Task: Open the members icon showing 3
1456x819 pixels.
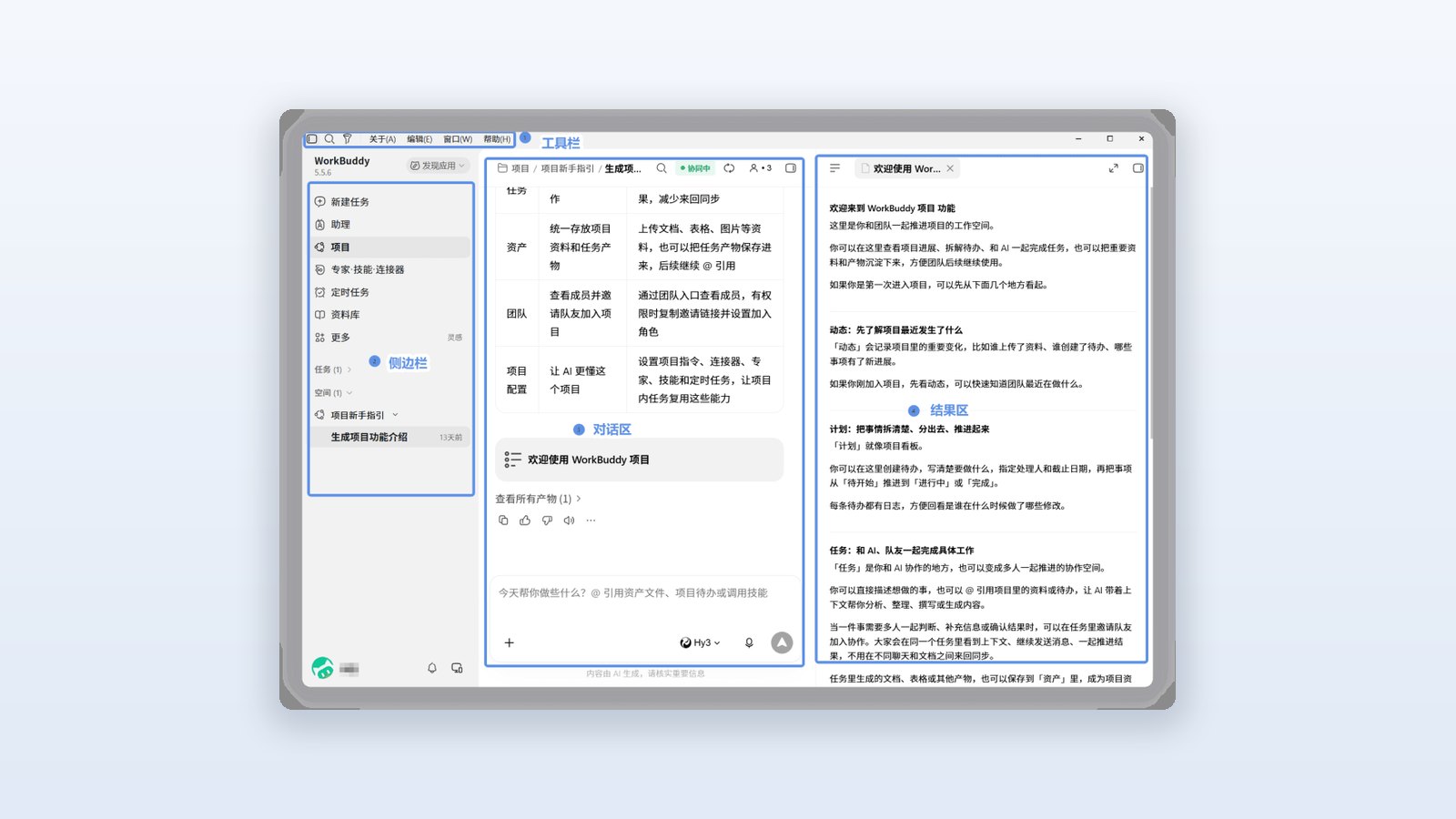Action: tap(760, 168)
